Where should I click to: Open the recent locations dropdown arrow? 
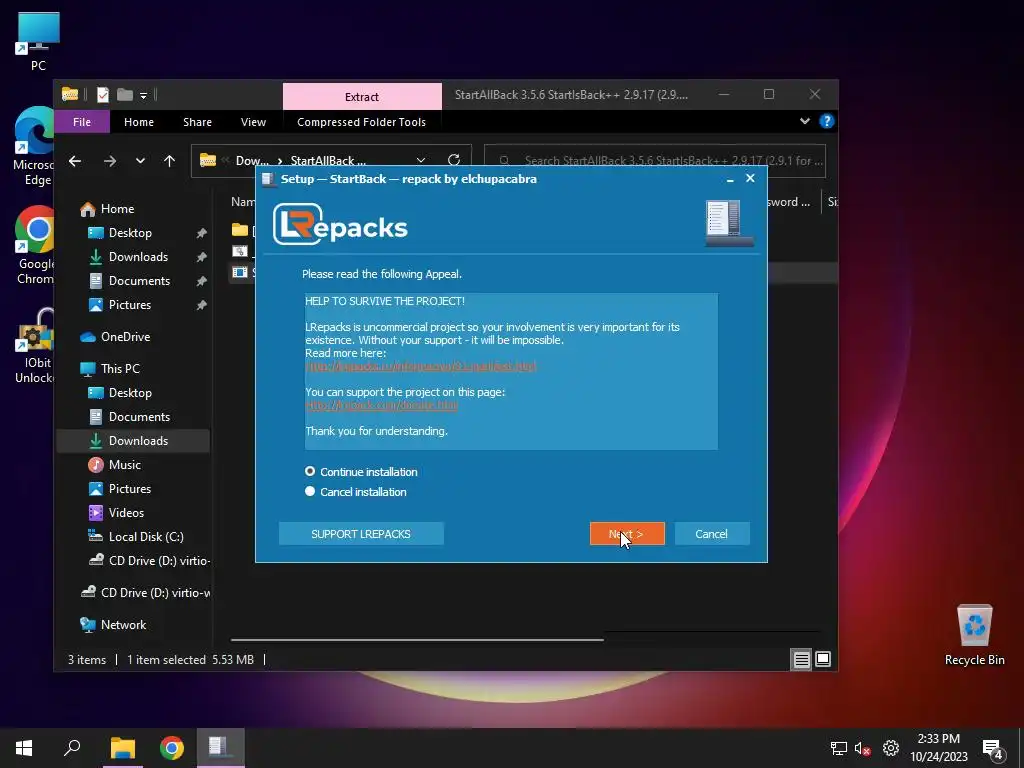[140, 161]
